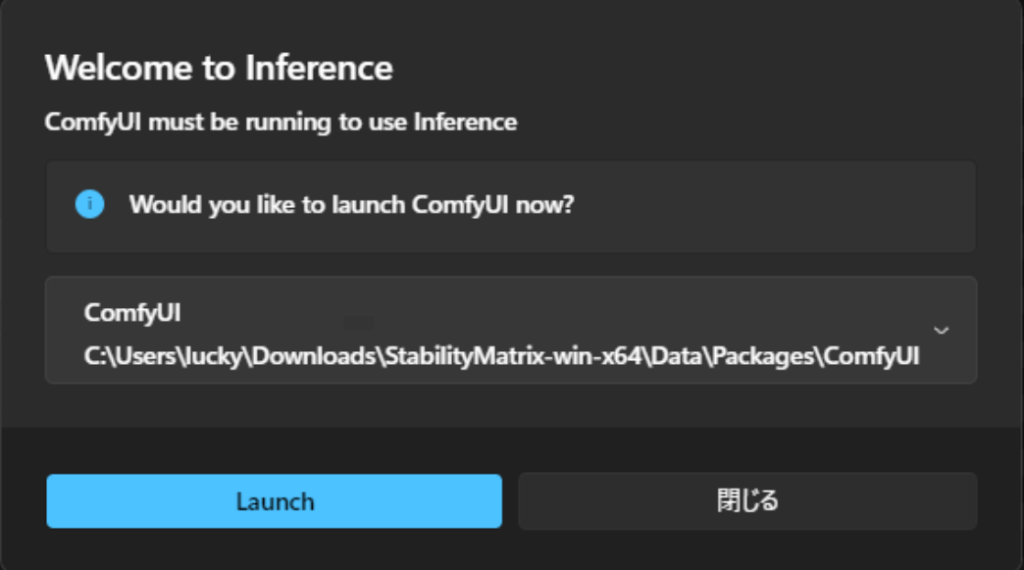Click the blue info icon
Viewport: 1024px width, 570px height.
[x=90, y=205]
